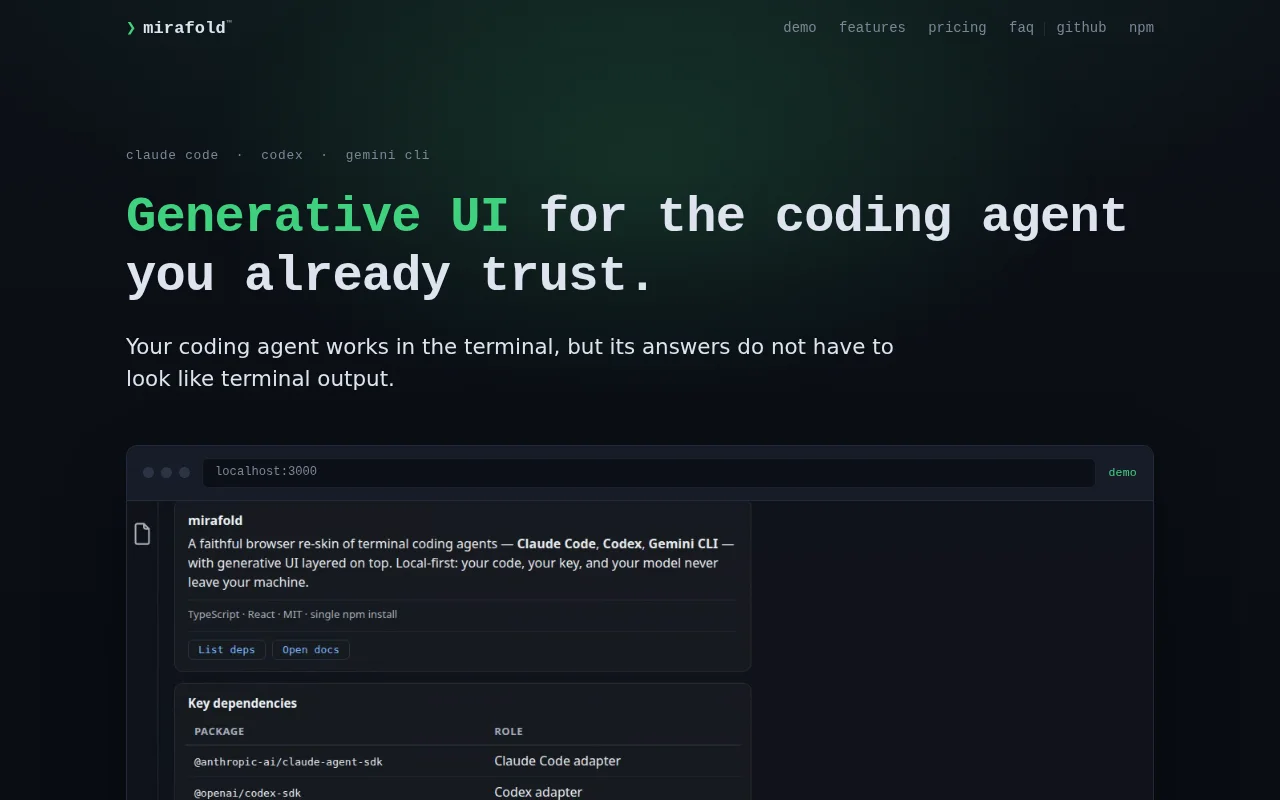1280x800 pixels.
Task: Jump to the faq nav link
Action: tap(1021, 28)
